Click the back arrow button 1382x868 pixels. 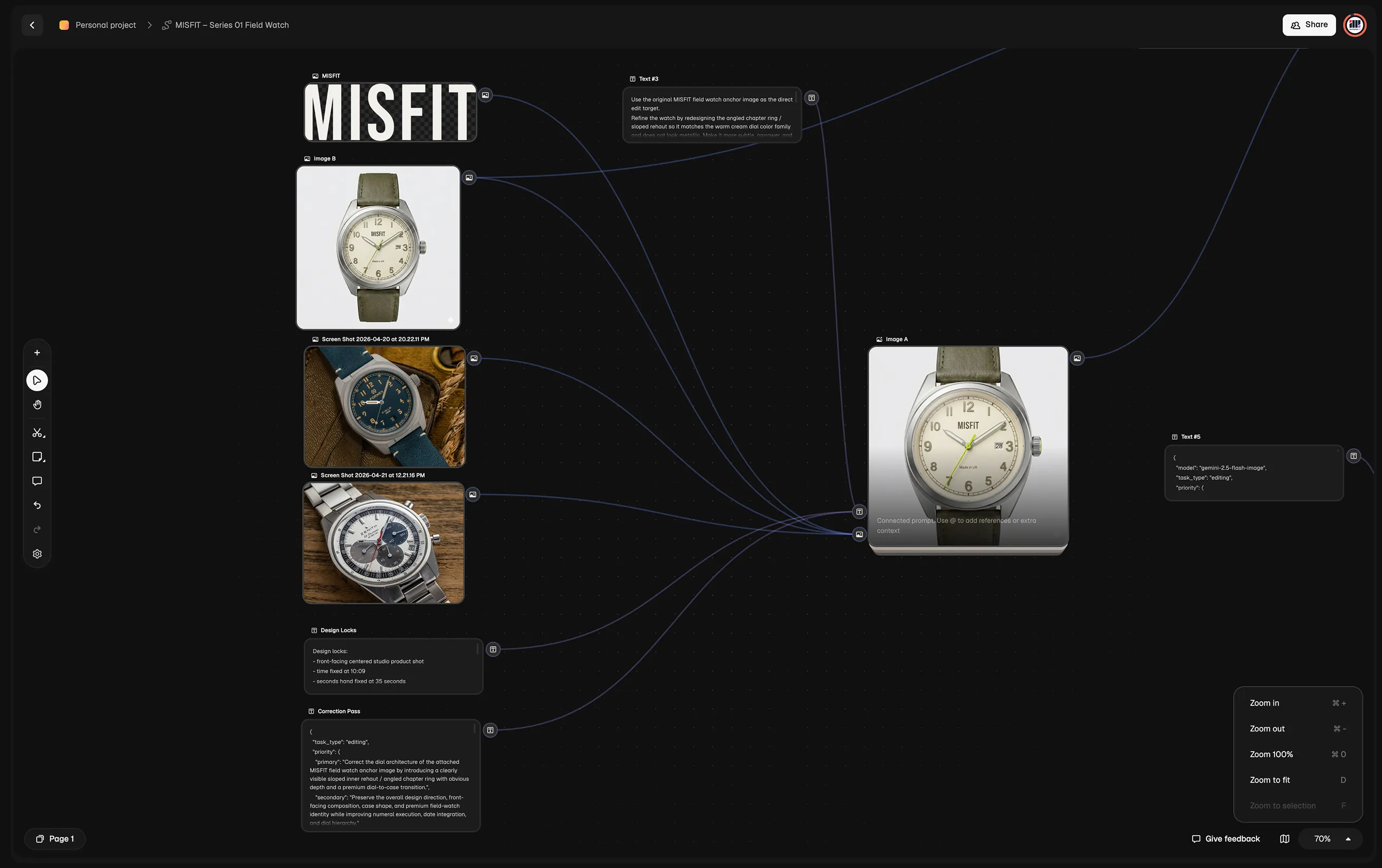32,25
